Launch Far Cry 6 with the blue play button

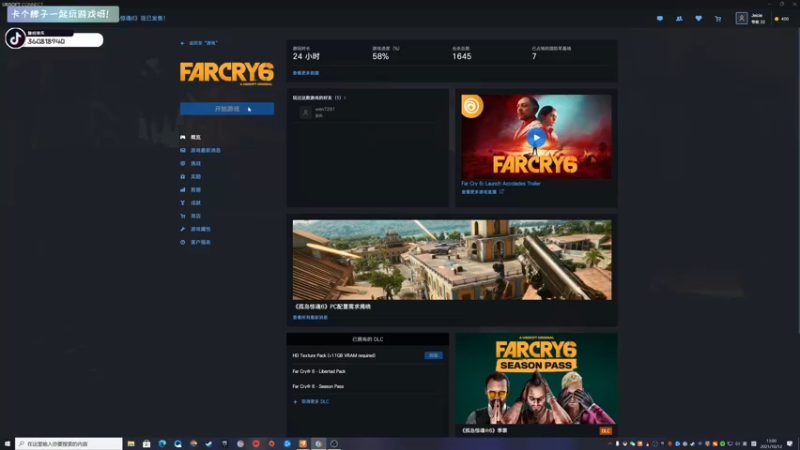point(227,109)
